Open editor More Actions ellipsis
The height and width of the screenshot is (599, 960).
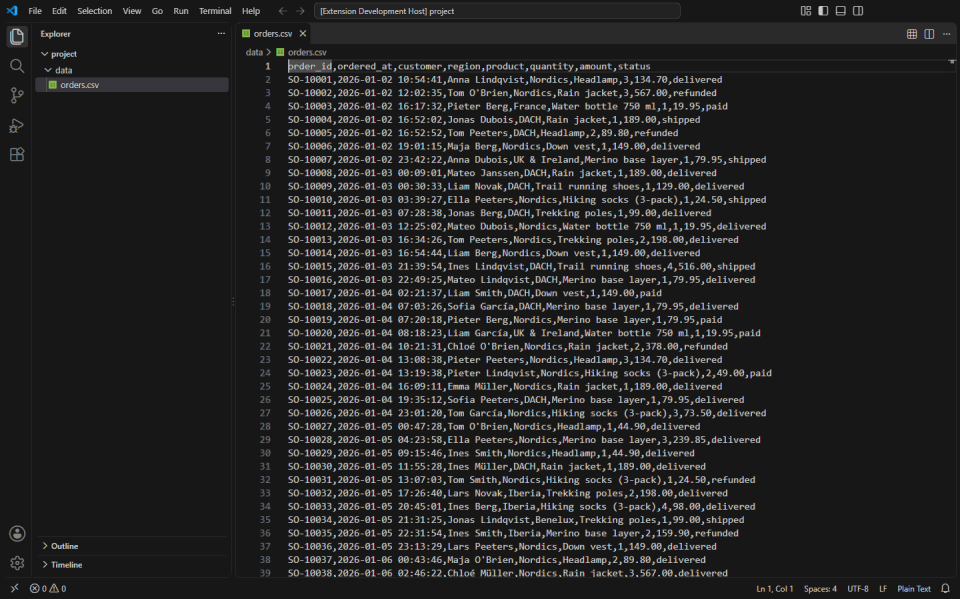click(947, 34)
